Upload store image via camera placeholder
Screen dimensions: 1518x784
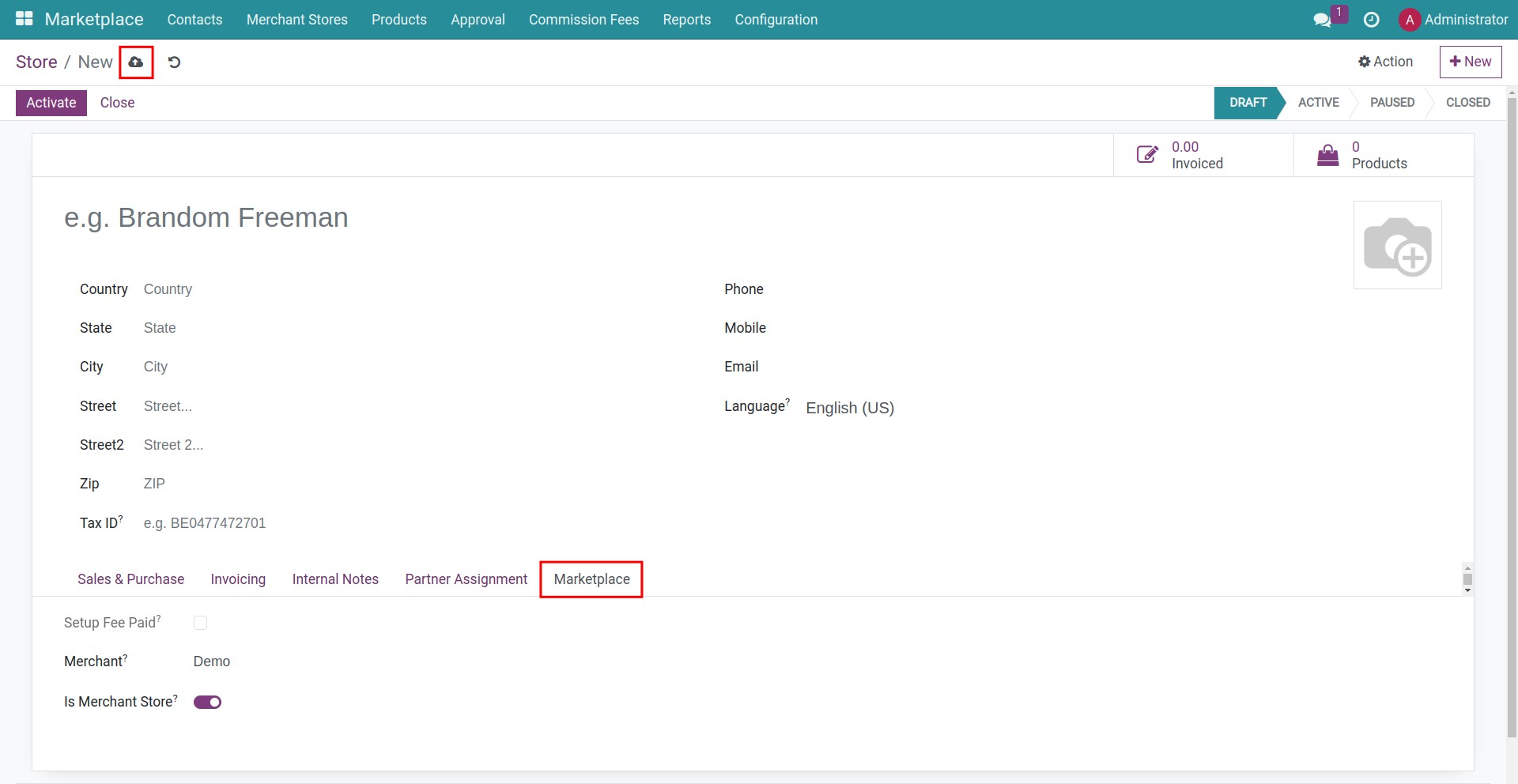(1398, 245)
